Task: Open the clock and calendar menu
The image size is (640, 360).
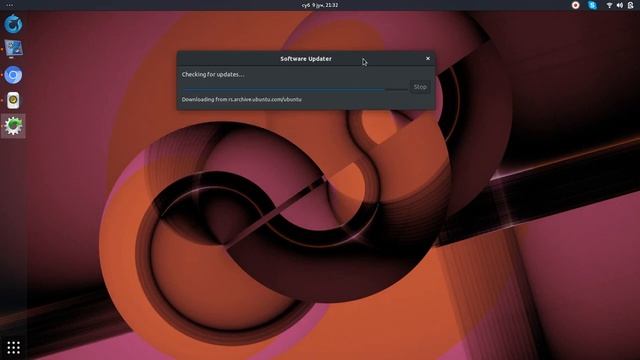Action: tap(320, 5)
